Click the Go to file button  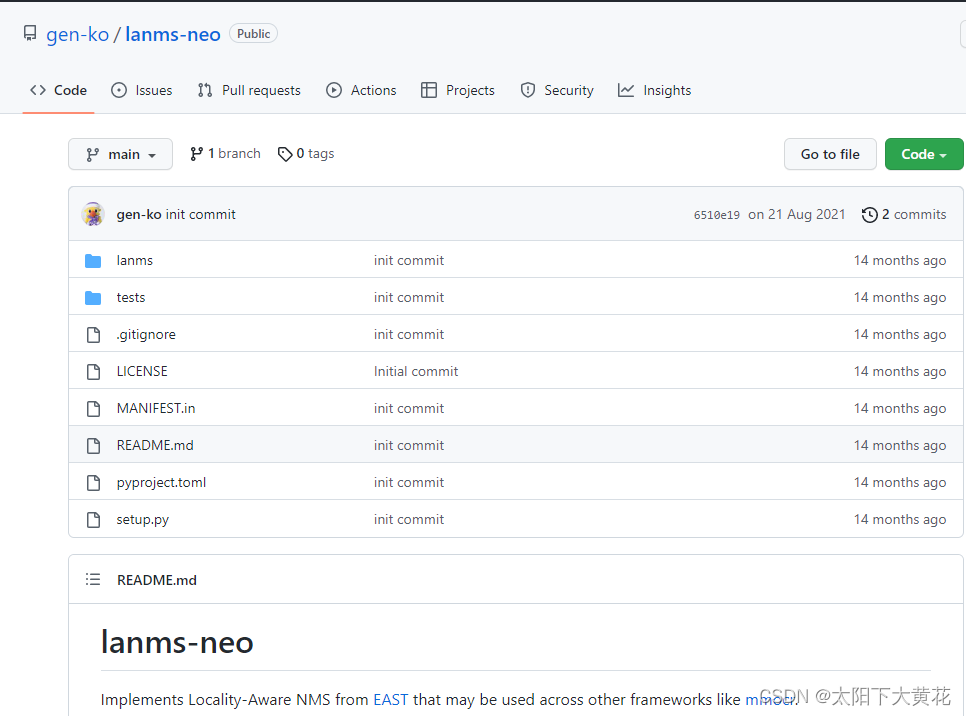(x=830, y=154)
